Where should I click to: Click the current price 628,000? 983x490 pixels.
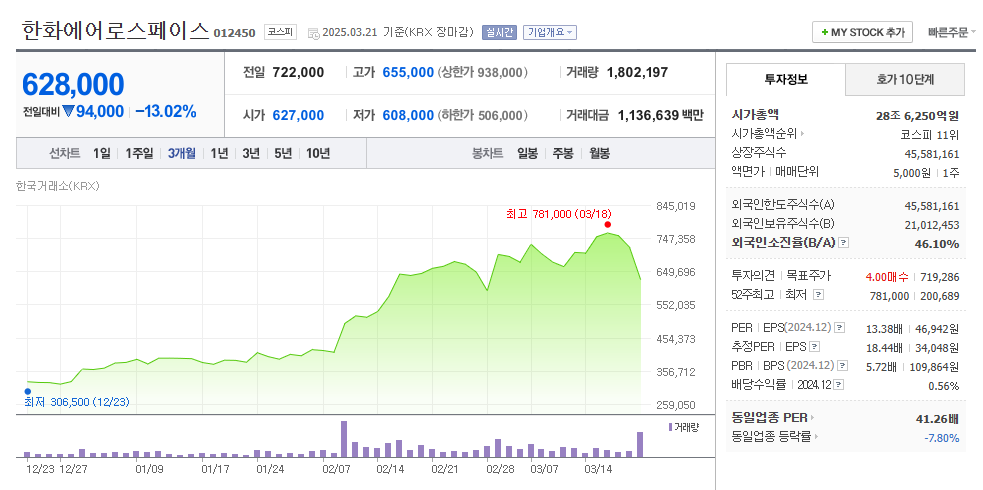pyautogui.click(x=73, y=85)
